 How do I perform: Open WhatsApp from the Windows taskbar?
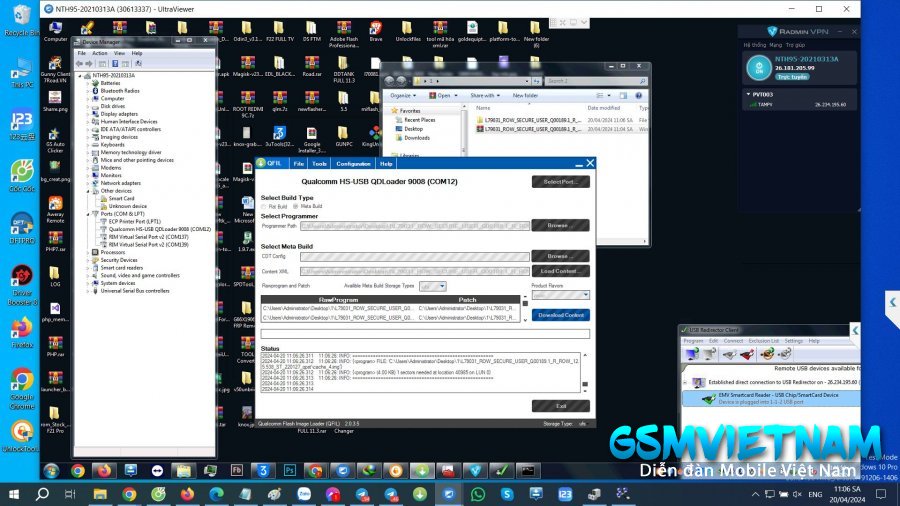pos(478,494)
